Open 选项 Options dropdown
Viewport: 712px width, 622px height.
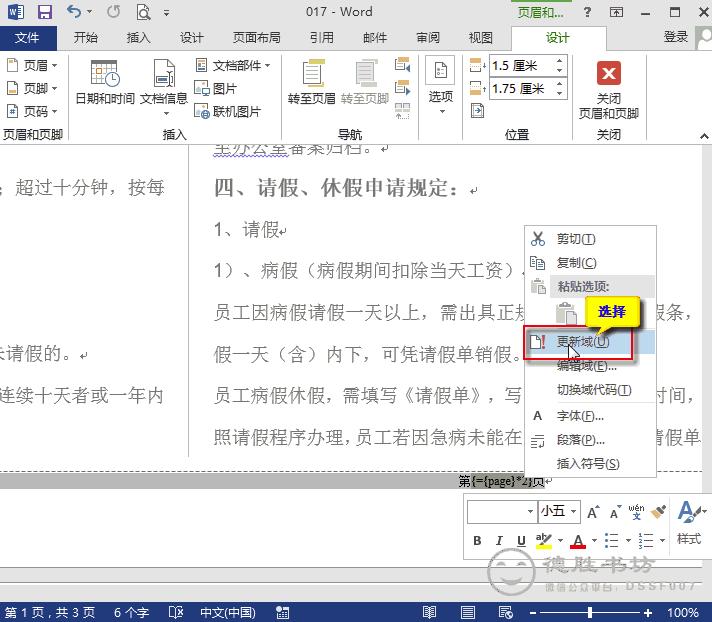pos(440,86)
